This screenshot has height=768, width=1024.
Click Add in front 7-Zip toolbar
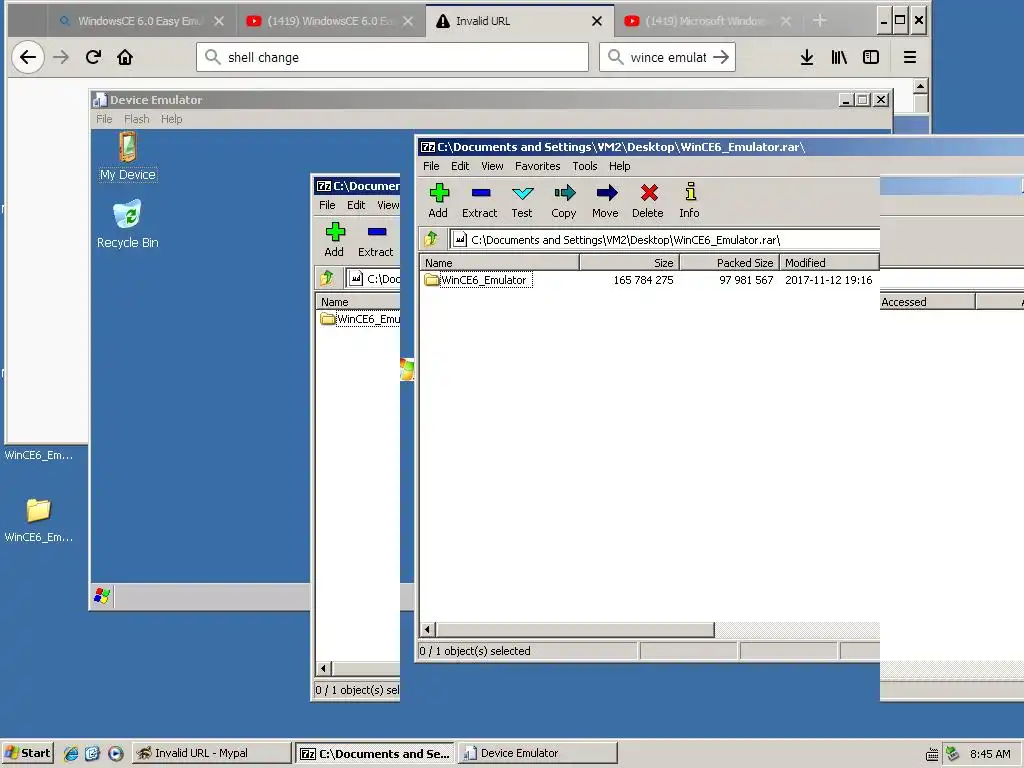(x=438, y=200)
